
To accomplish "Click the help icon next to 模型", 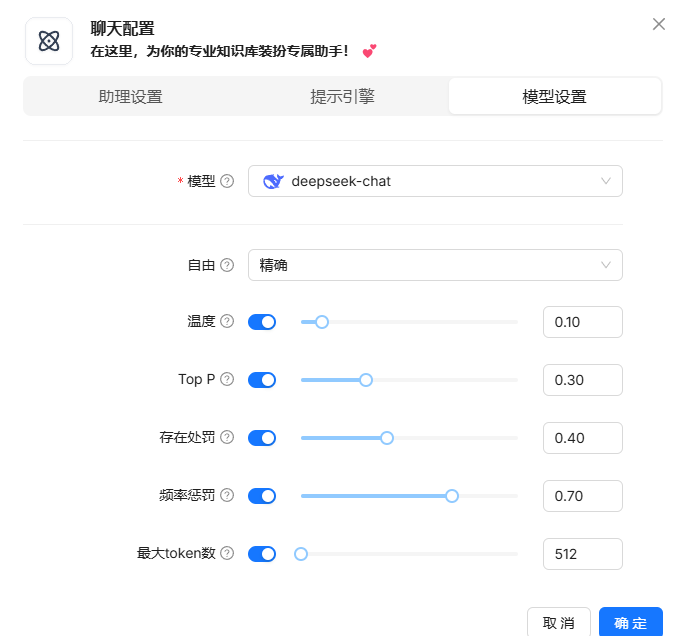I will 227,181.
